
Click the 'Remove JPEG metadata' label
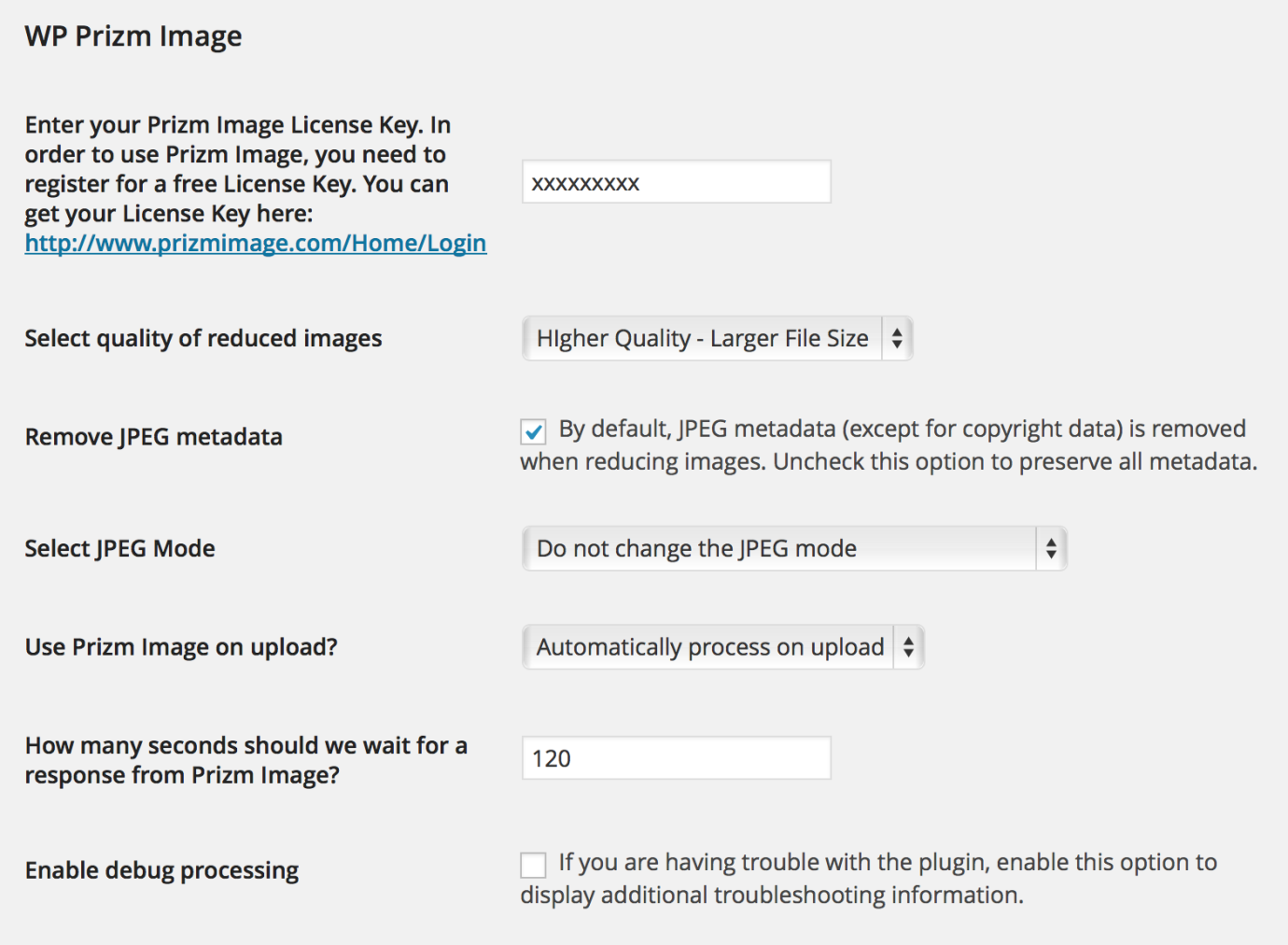154,437
